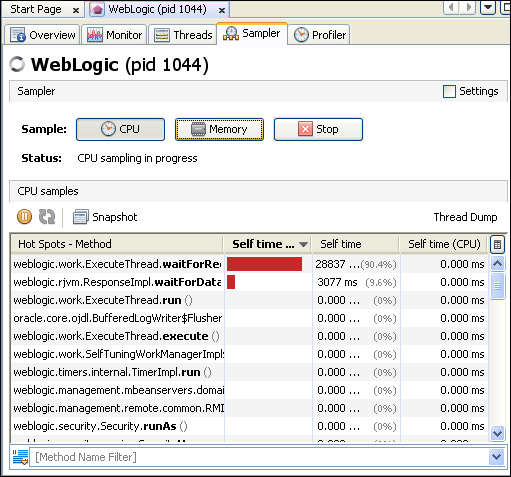
Task: Select weblogic.management.mbeanservers row
Action: (x=250, y=390)
